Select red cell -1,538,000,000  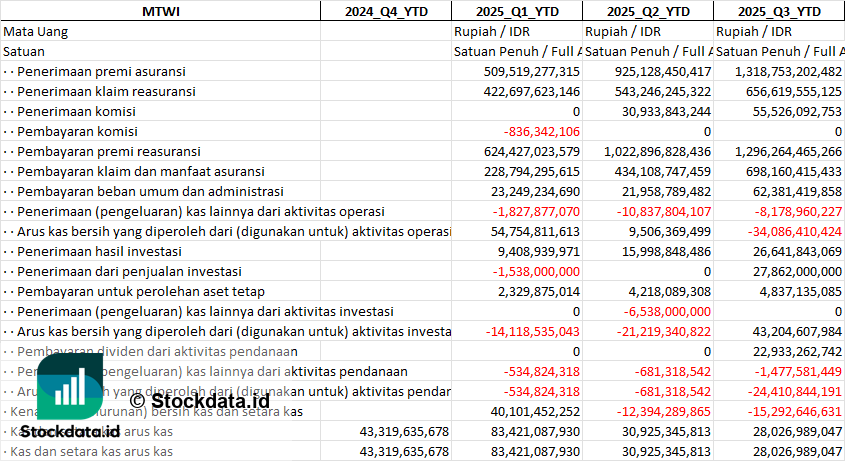pyautogui.click(x=517, y=271)
